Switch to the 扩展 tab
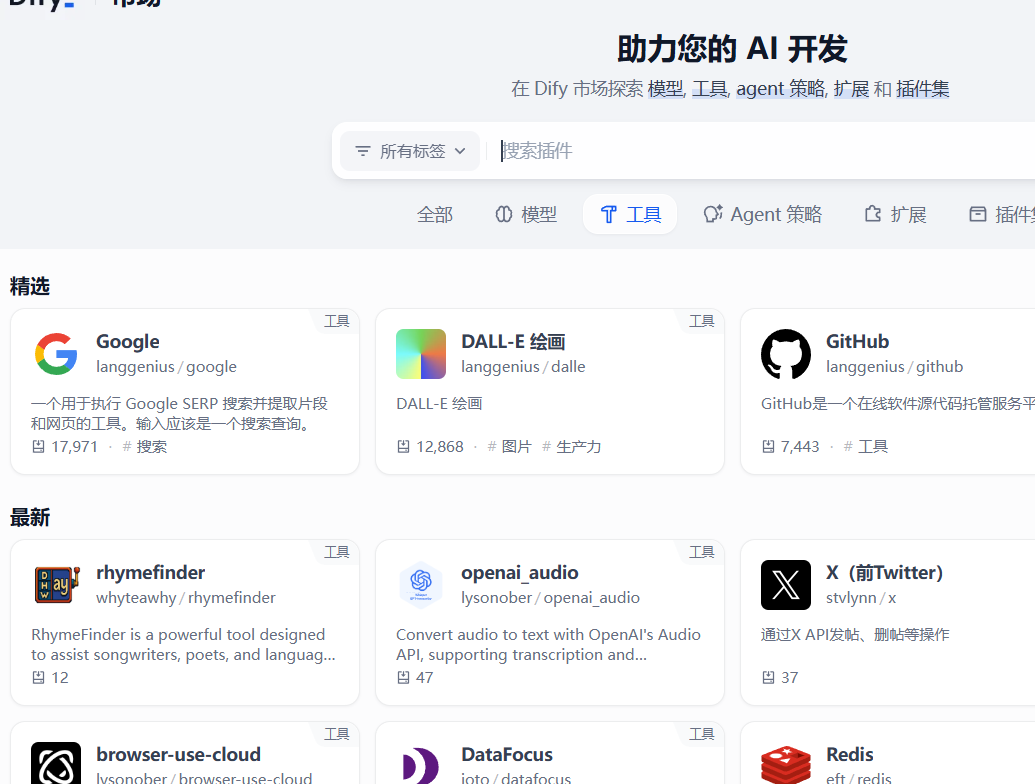1035x784 pixels. pyautogui.click(x=895, y=214)
